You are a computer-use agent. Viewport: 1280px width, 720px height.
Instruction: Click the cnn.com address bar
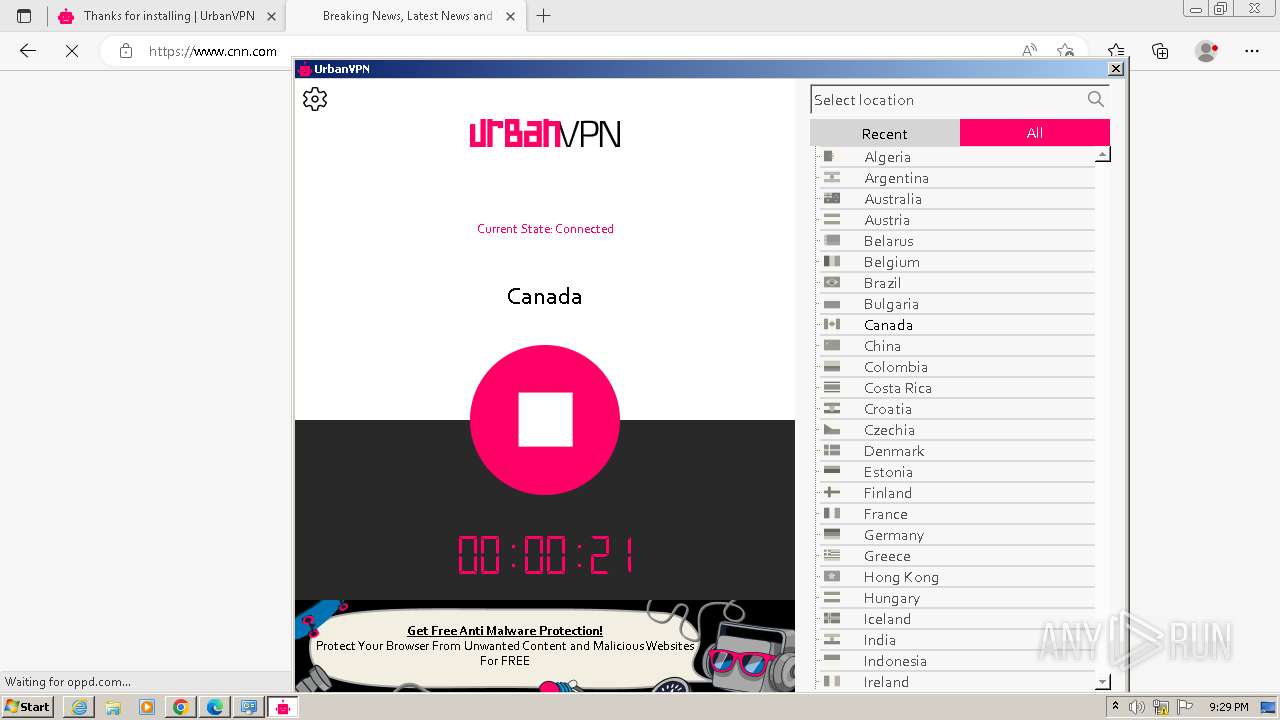pyautogui.click(x=213, y=51)
